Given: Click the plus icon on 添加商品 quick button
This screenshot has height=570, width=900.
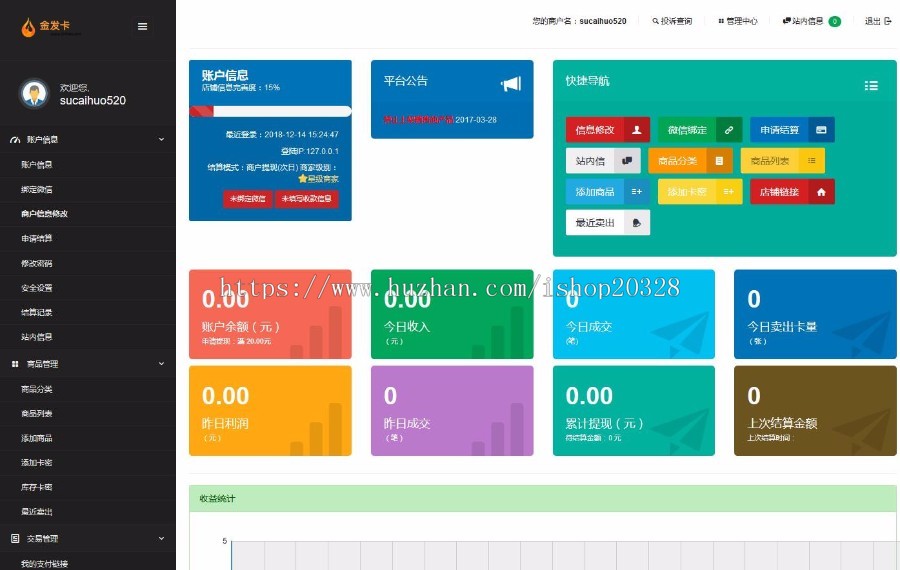Looking at the screenshot, I should (637, 192).
